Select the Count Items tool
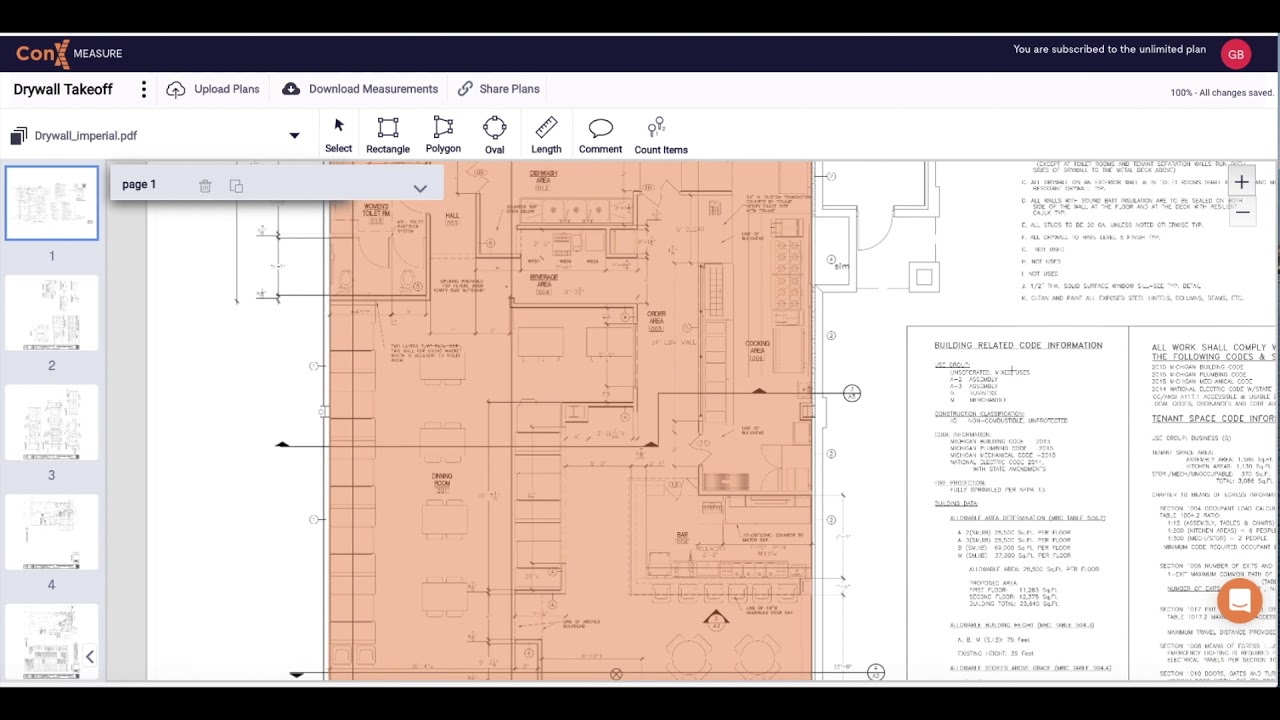Viewport: 1280px width, 720px height. [661, 135]
